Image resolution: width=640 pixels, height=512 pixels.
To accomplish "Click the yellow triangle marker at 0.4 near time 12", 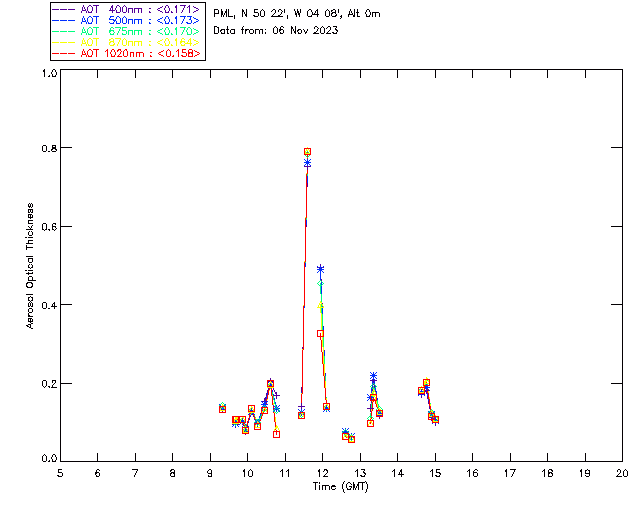I will coord(320,305).
